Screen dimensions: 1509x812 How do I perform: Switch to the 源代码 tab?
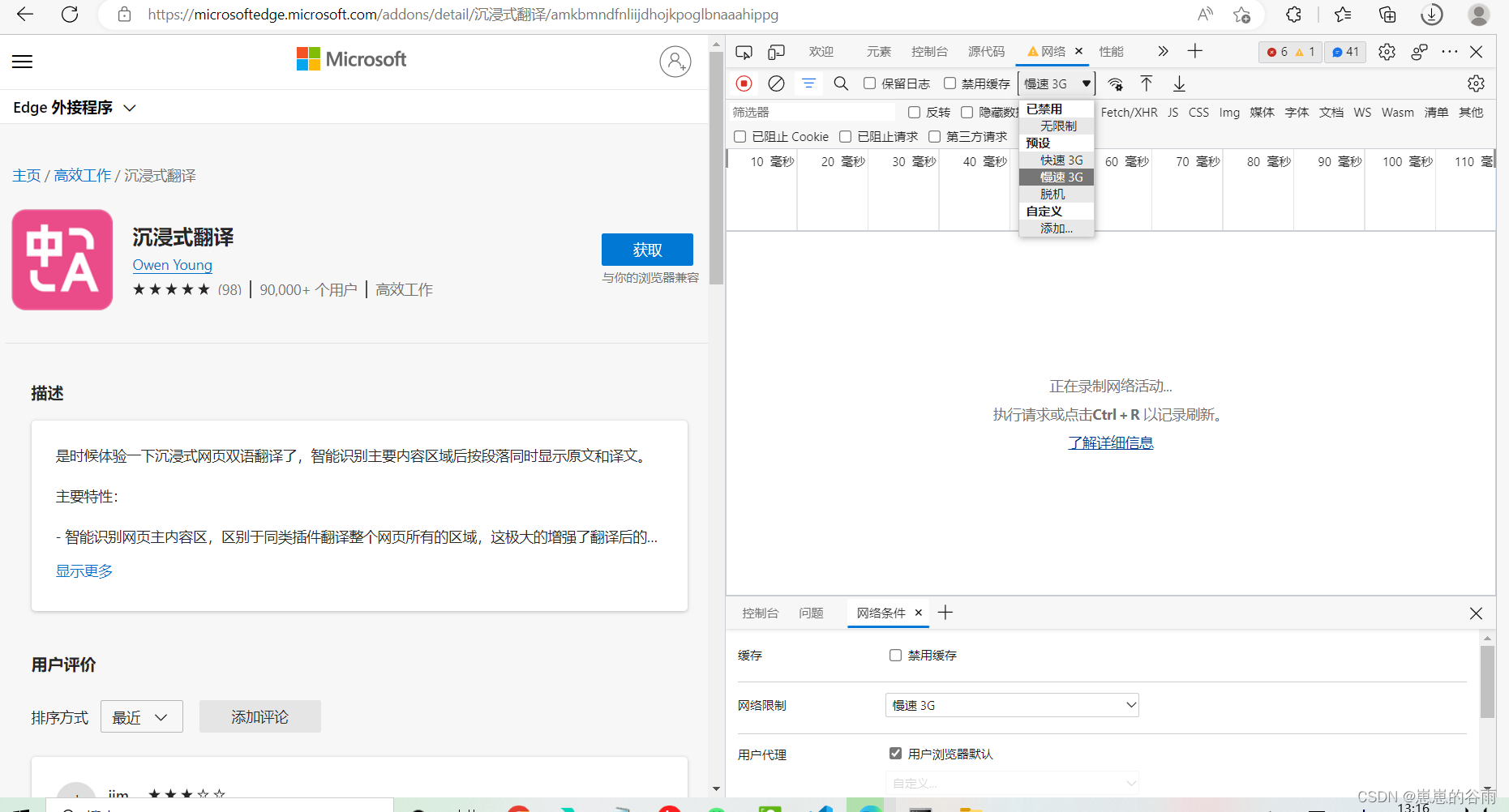click(986, 52)
